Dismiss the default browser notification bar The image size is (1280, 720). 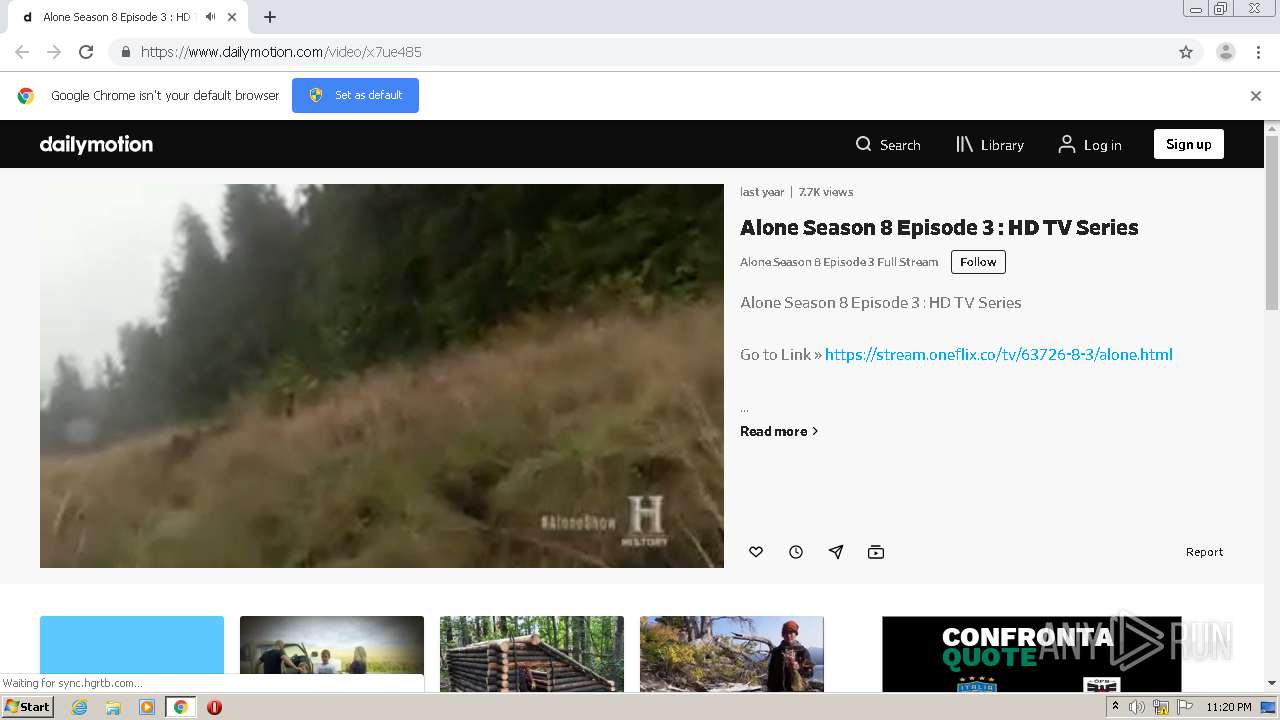pyautogui.click(x=1256, y=96)
